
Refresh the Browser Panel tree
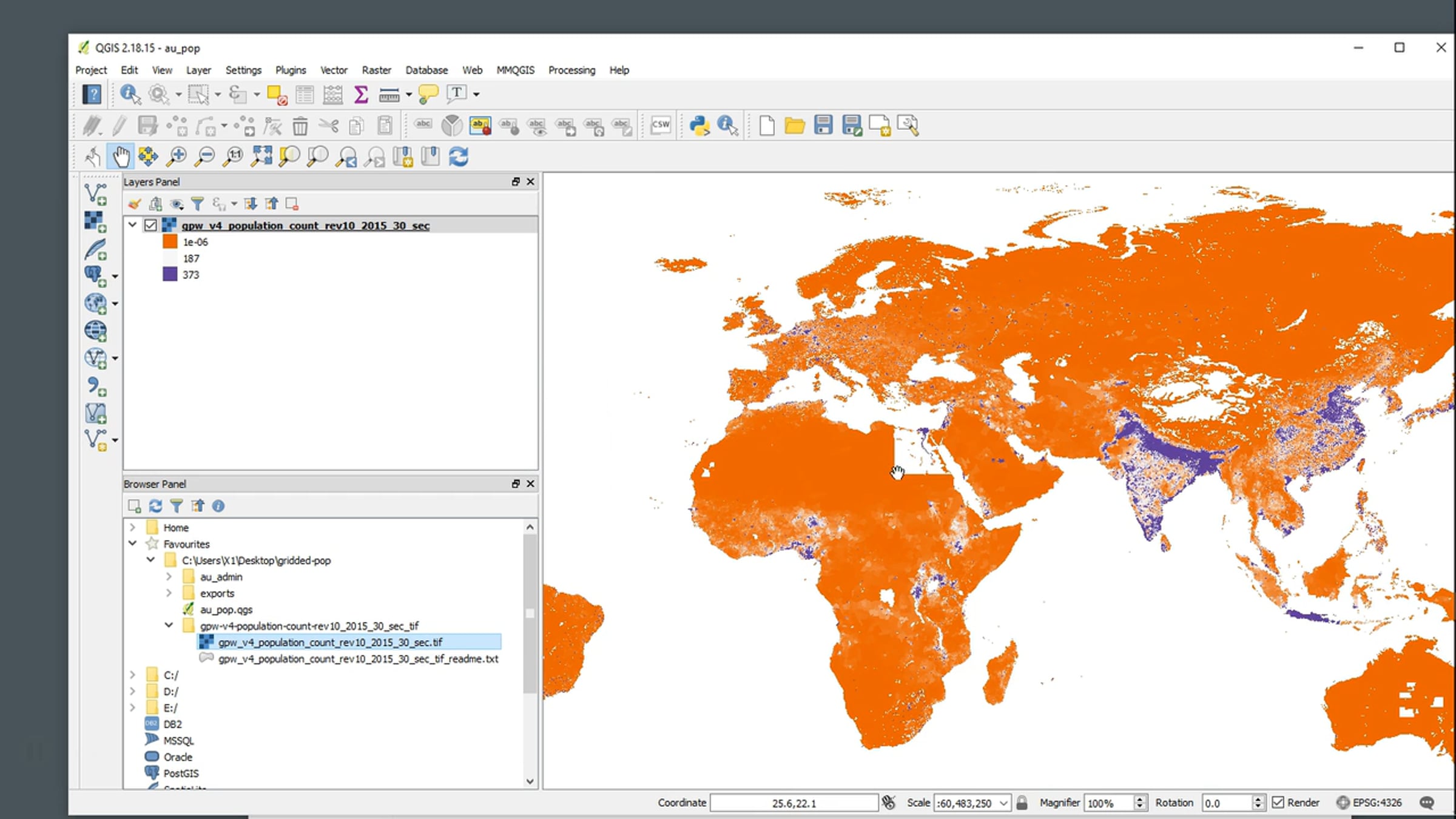pos(155,506)
